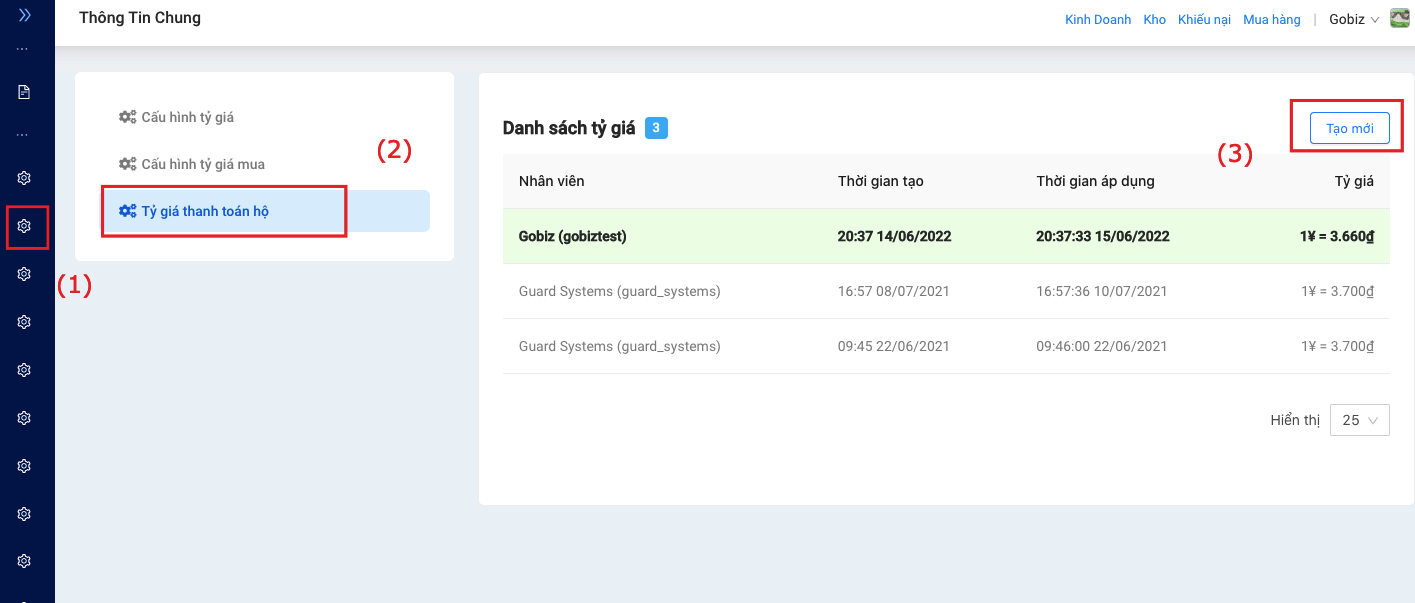Open the Cấu hình tỷ giá menu item
This screenshot has width=1415, height=603.
(187, 117)
